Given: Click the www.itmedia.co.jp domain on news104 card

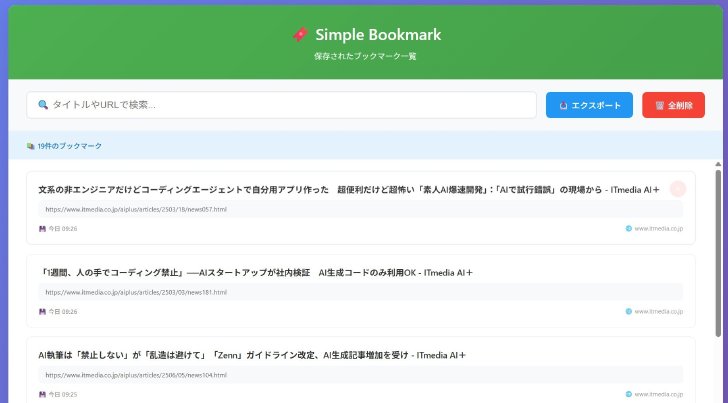Looking at the screenshot, I should [659, 394].
